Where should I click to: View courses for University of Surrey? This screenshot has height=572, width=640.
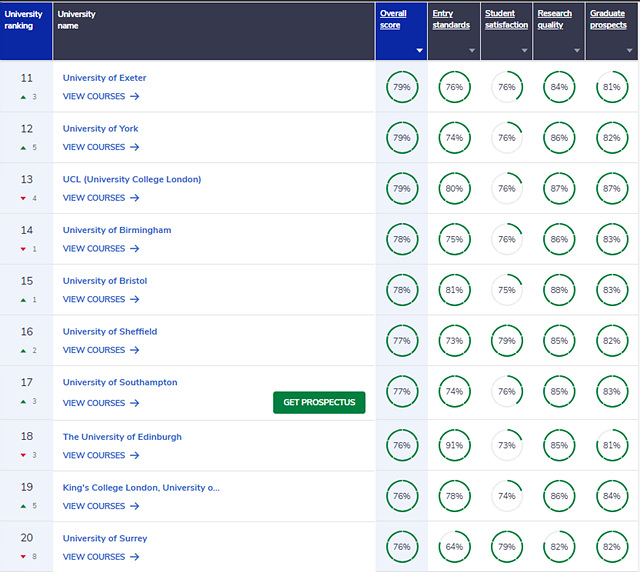click(101, 557)
